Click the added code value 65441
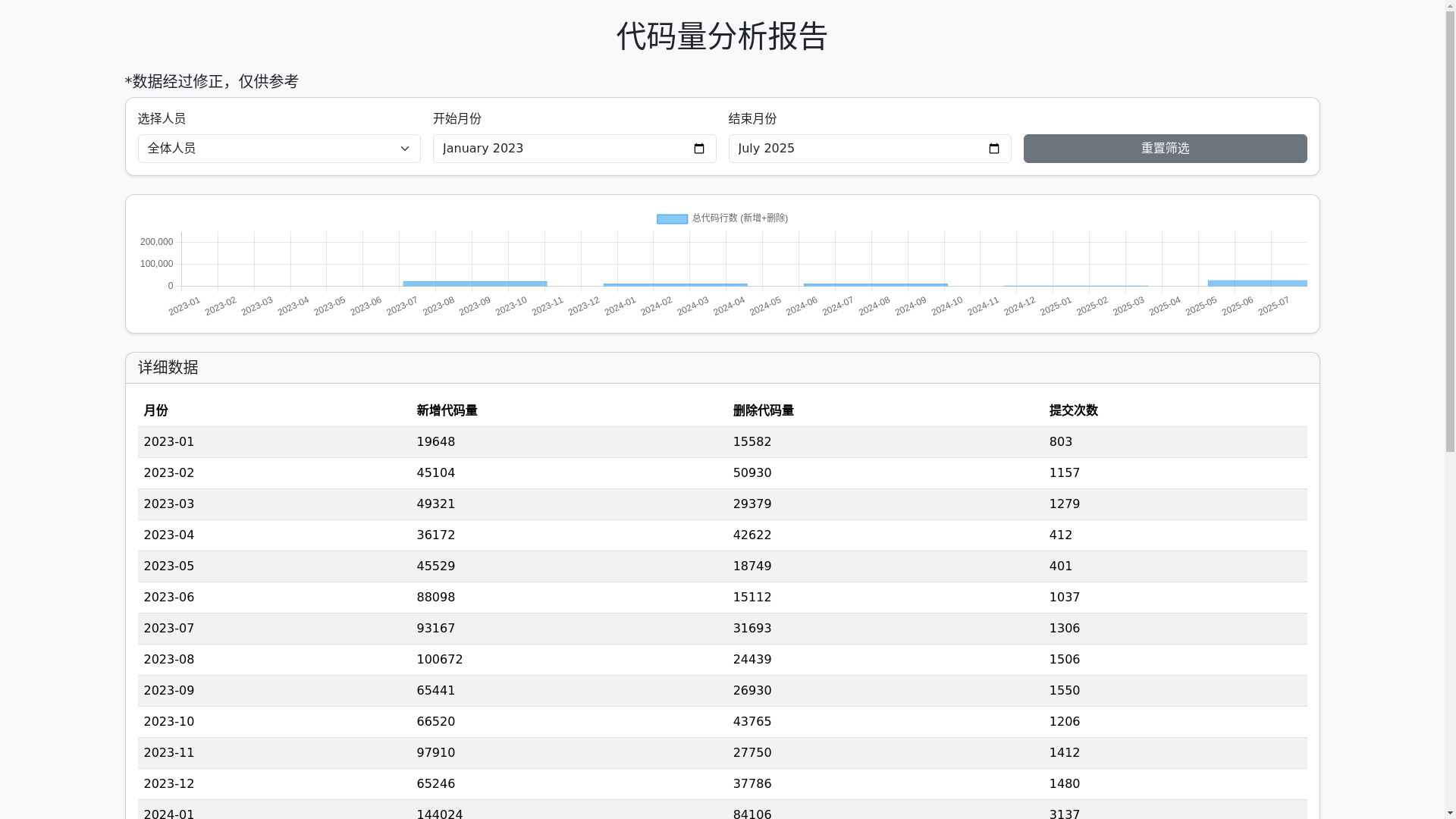Viewport: 1456px width, 819px height. (435, 690)
